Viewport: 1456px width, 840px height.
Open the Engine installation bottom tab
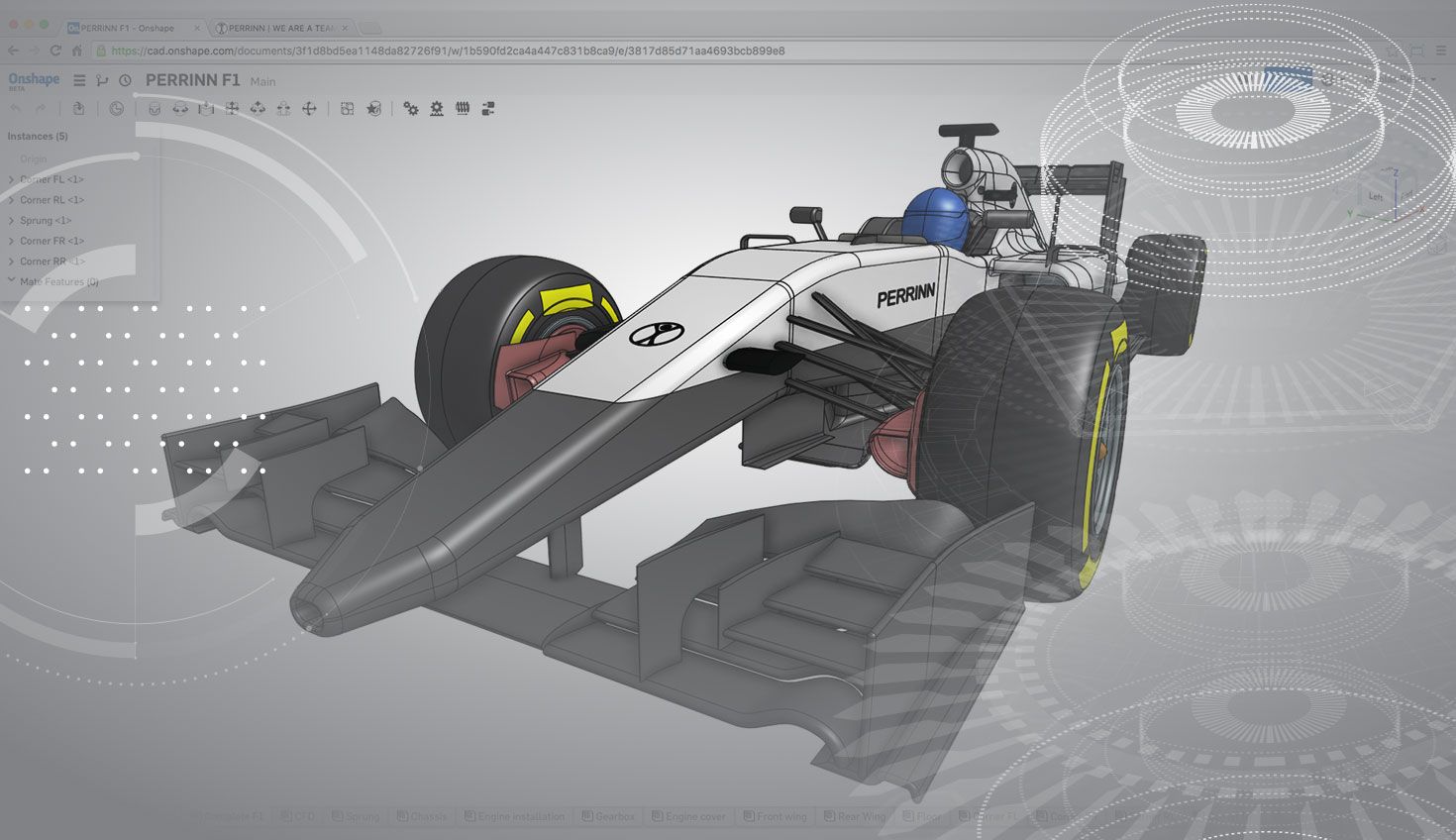(520, 817)
